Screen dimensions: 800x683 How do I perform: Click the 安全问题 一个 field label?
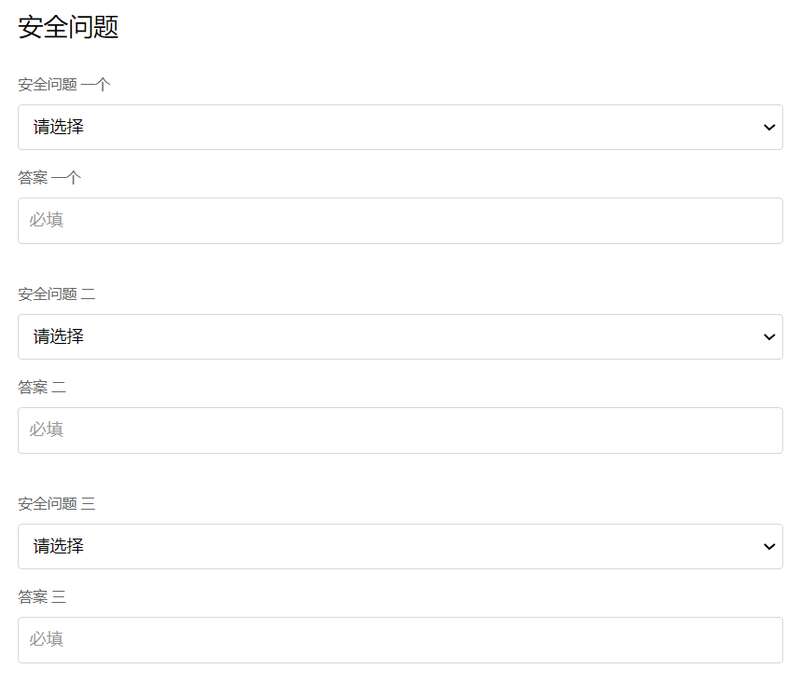[64, 84]
